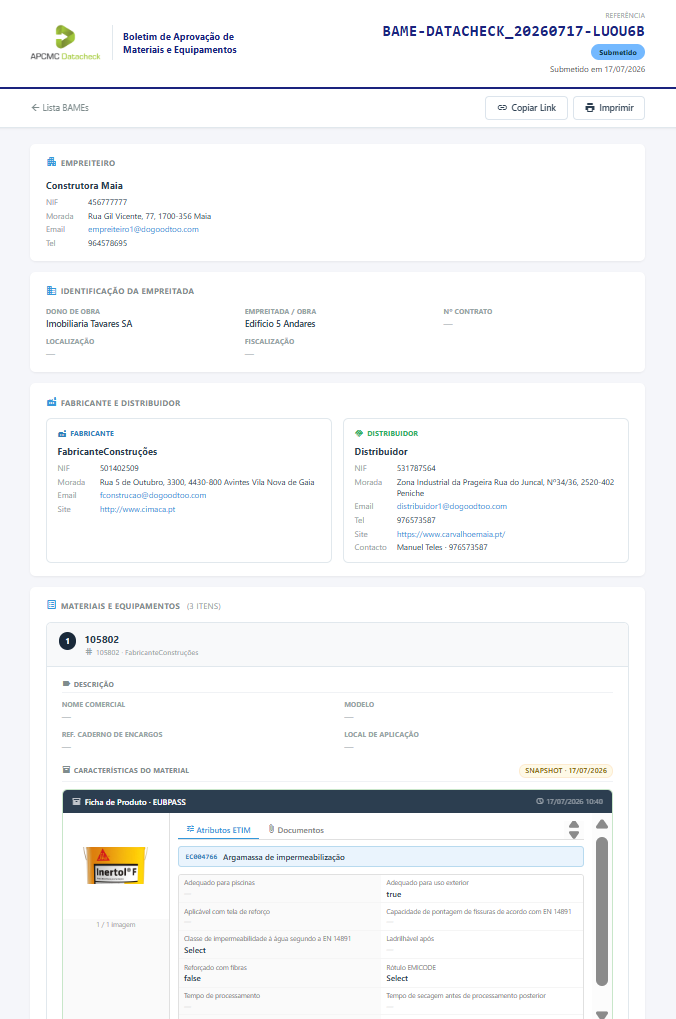Click the NIF value 456777777
The height and width of the screenshot is (1019, 676).
coord(108,202)
